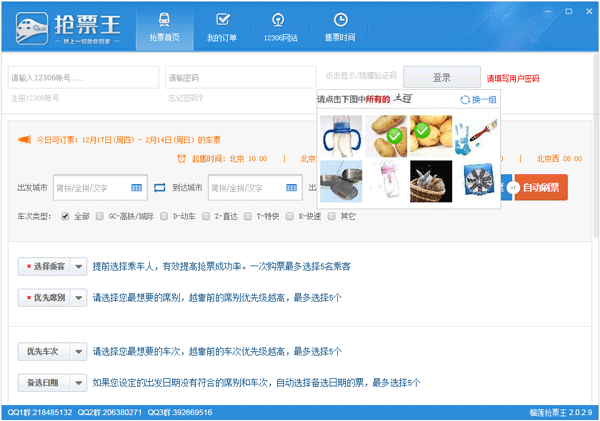
Task: Maximize the 抢票王 window
Action: tap(569, 11)
